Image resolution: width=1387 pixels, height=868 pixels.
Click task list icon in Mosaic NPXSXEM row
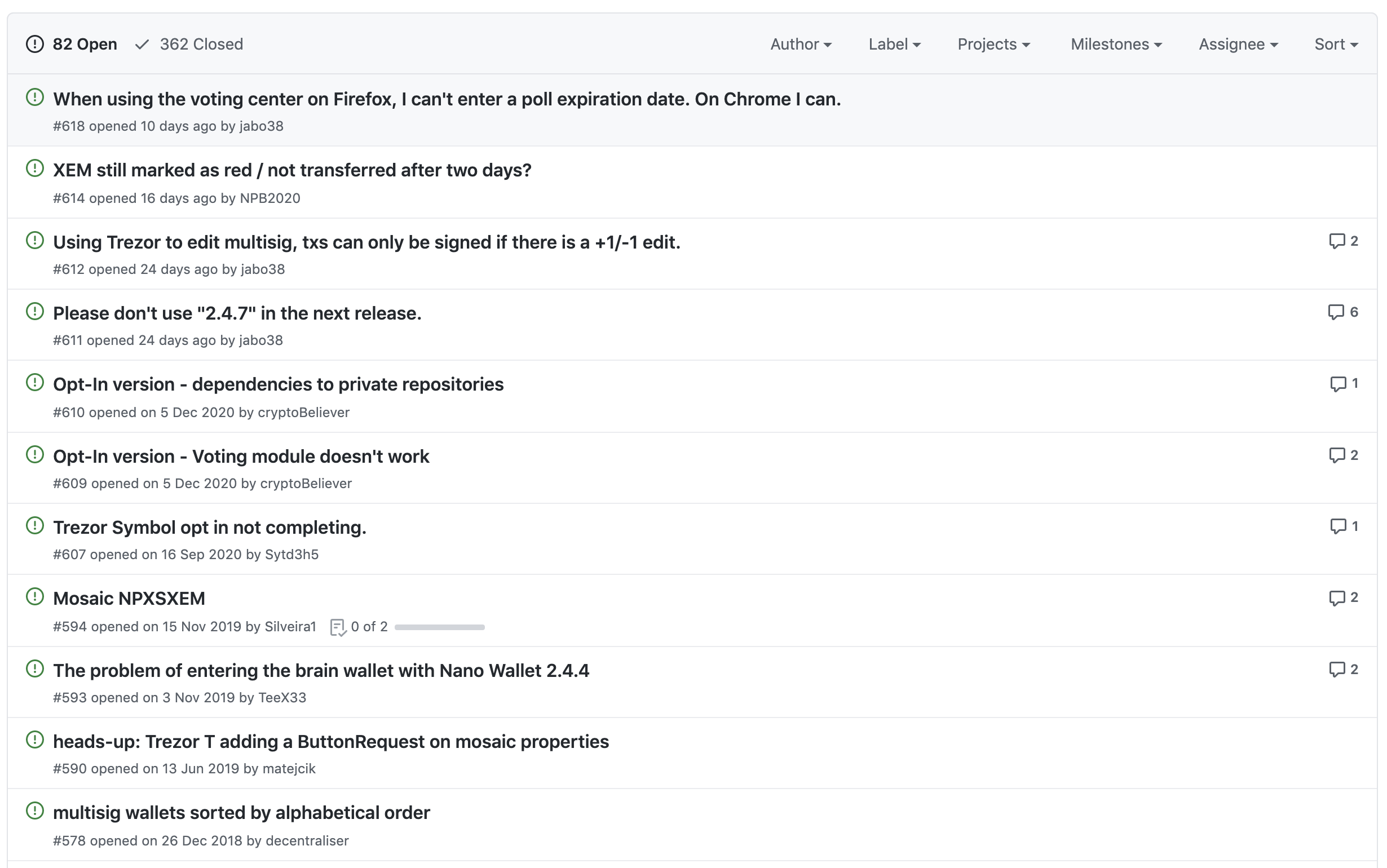click(x=338, y=627)
